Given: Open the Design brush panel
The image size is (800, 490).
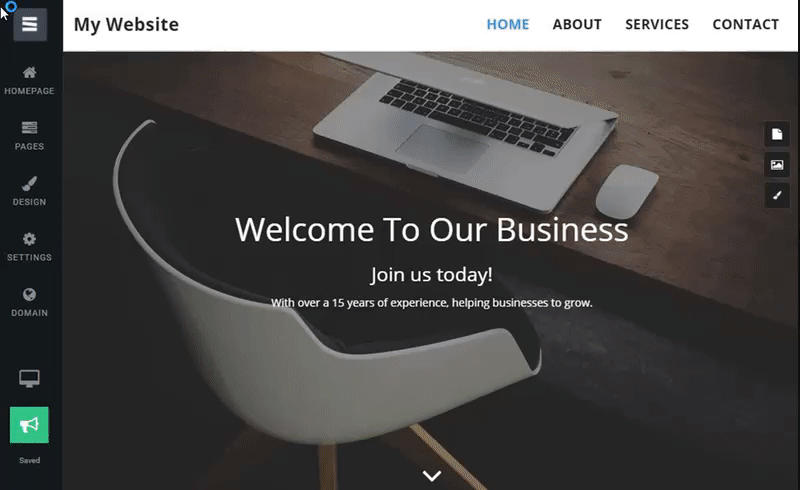Looking at the screenshot, I should click(30, 191).
